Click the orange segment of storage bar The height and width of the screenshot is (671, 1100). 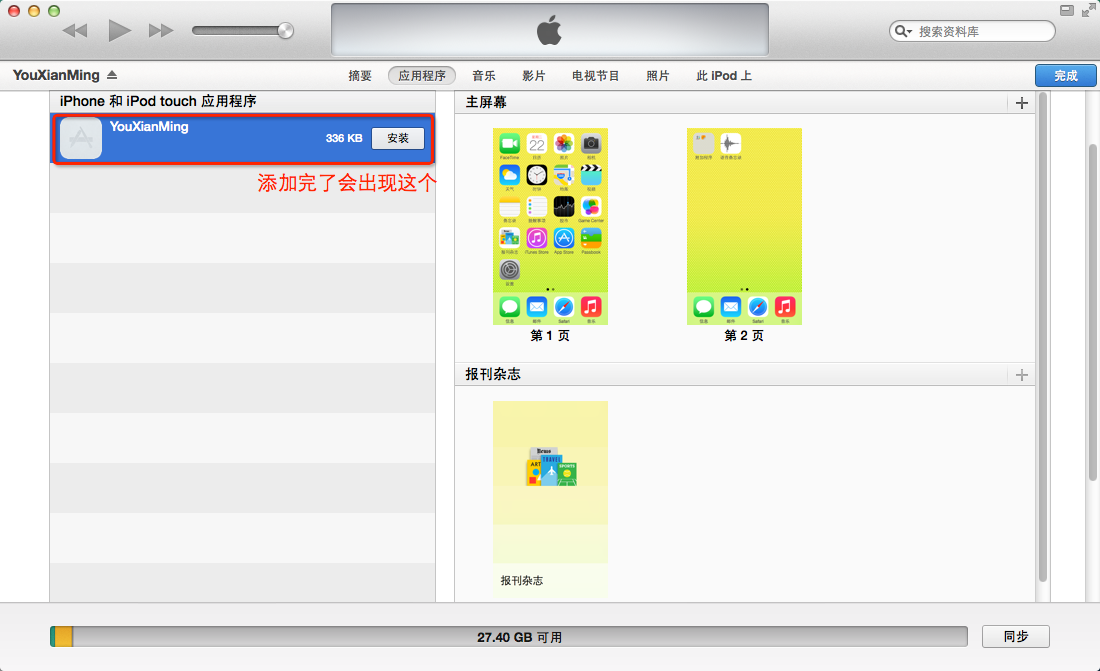click(x=63, y=637)
